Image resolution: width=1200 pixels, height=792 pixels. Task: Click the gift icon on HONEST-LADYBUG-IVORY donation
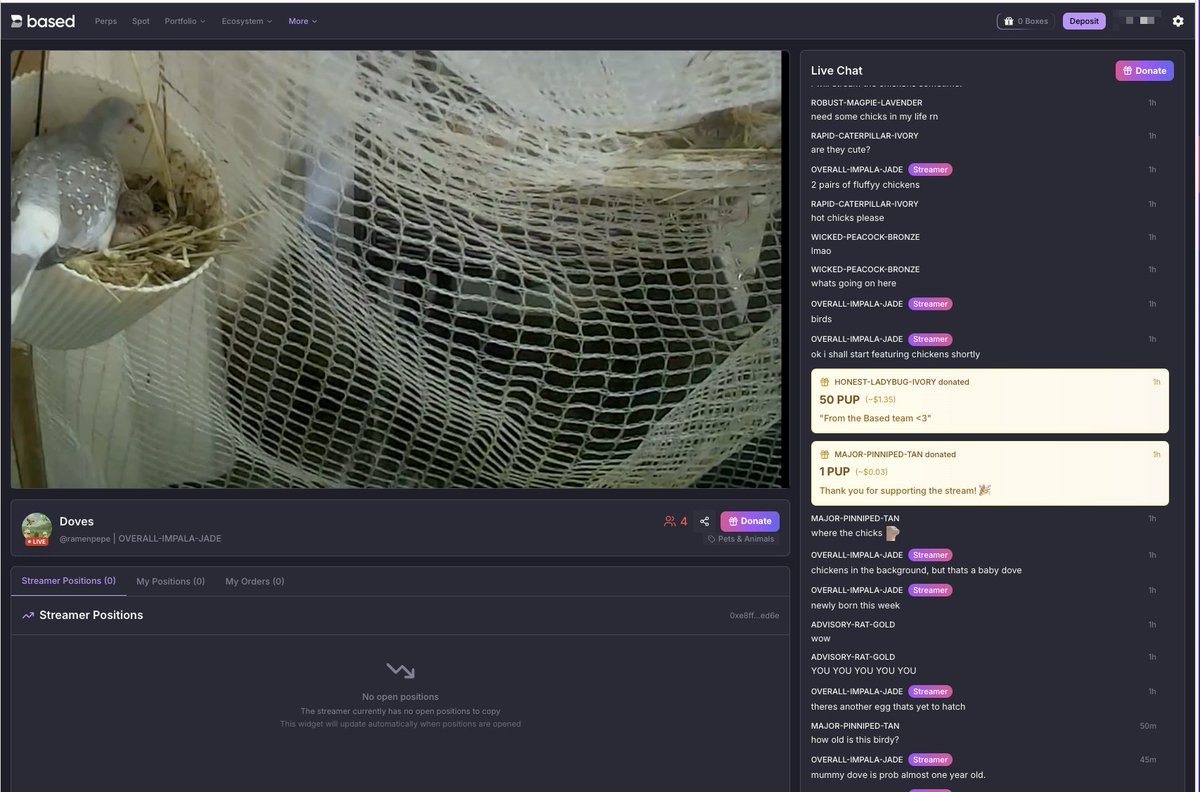pos(825,382)
